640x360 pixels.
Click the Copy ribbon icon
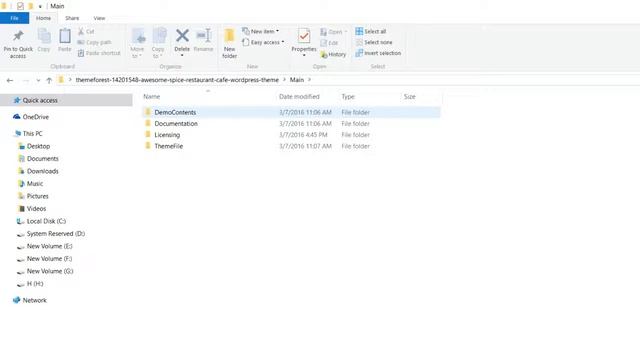[x=44, y=36]
